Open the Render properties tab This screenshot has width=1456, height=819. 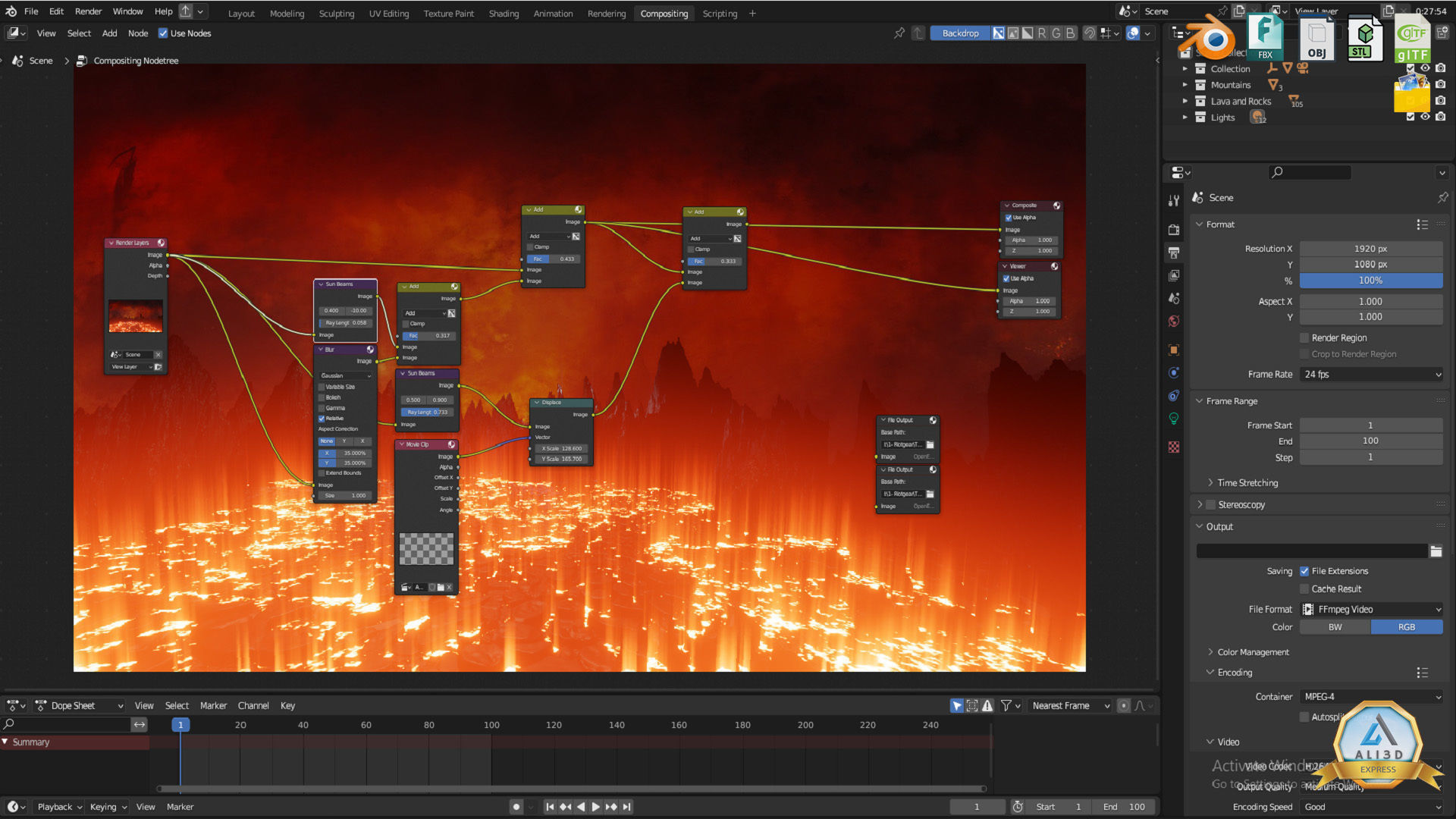tap(1174, 230)
